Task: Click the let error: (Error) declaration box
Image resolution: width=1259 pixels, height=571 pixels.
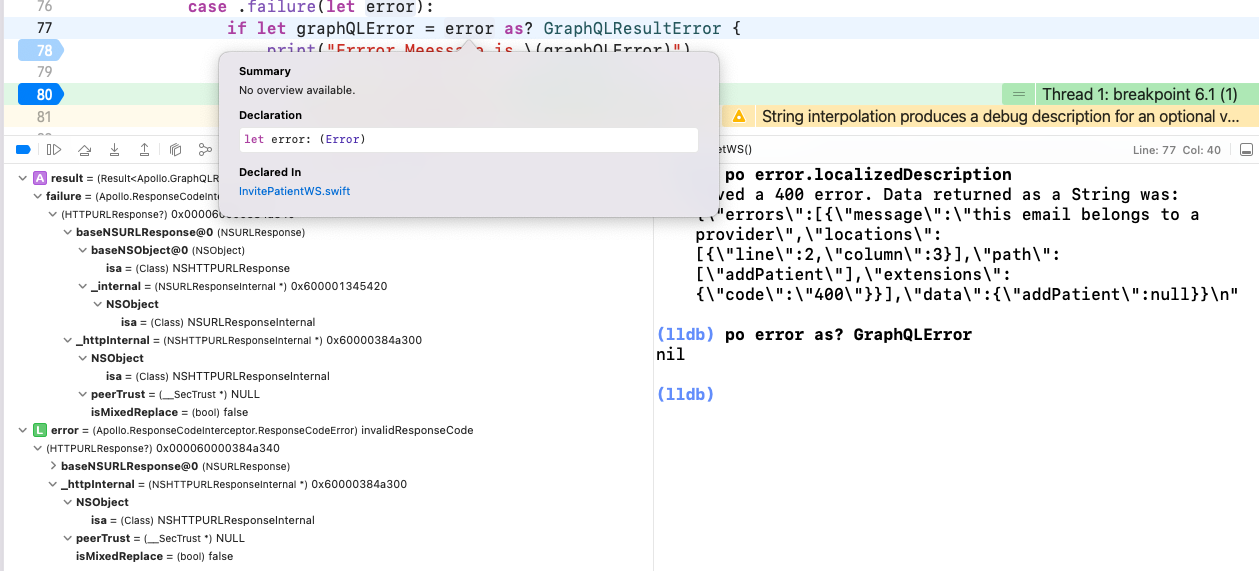Action: pyautogui.click(x=468, y=139)
